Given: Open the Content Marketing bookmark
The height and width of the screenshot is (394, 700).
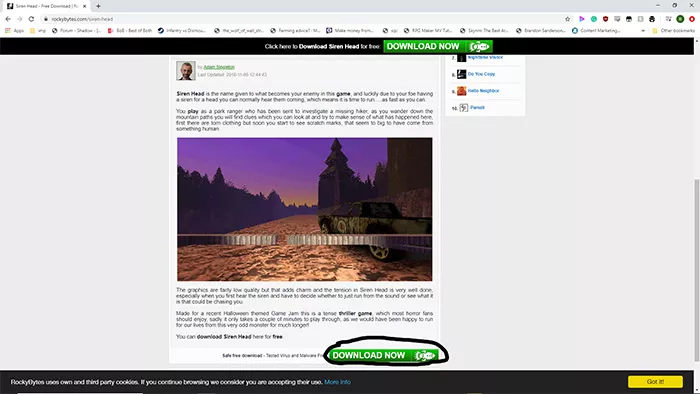Looking at the screenshot, I should (596, 31).
